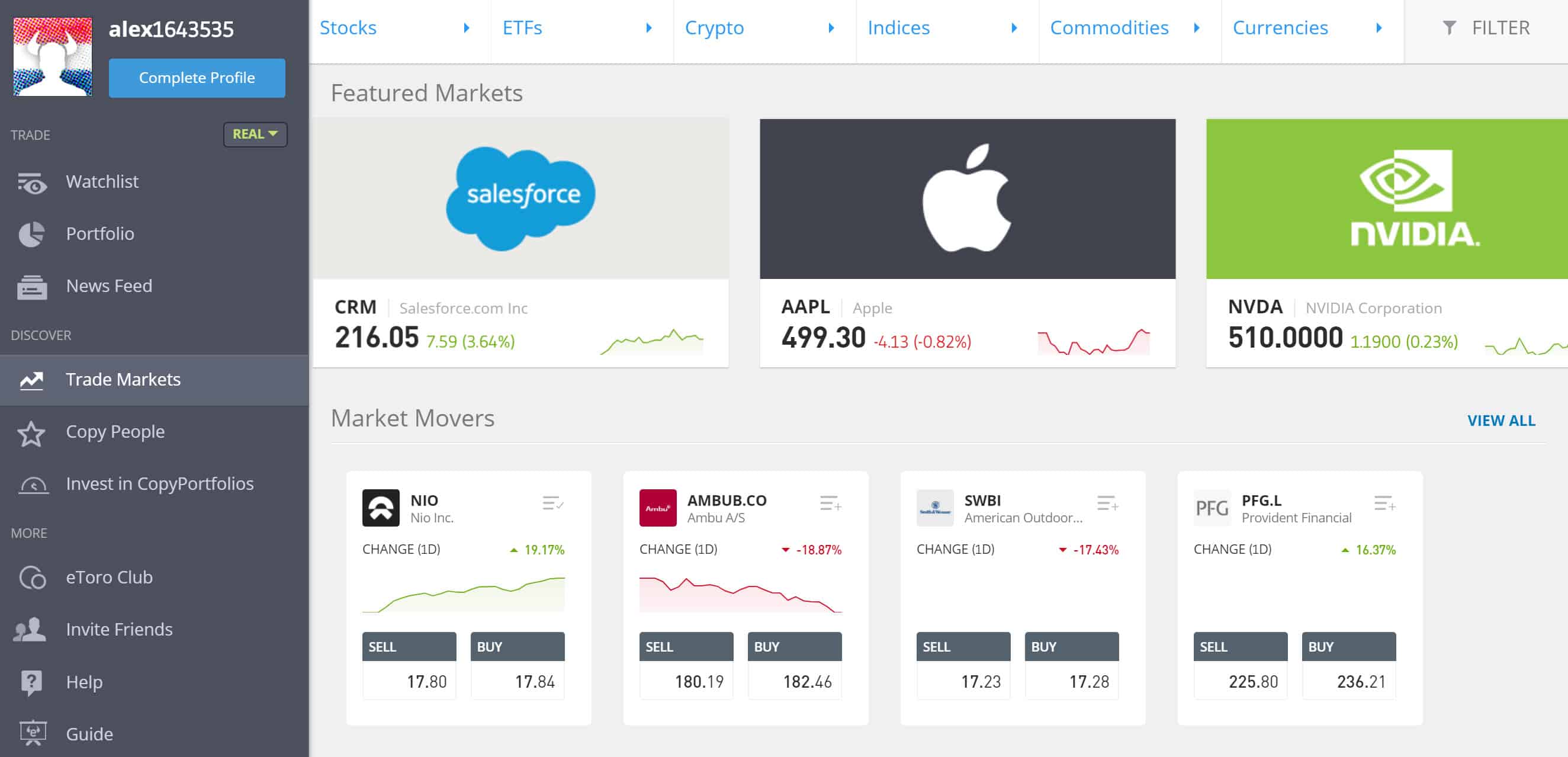Toggle NIO market mover watchlist pin
This screenshot has height=757, width=1568.
point(553,503)
